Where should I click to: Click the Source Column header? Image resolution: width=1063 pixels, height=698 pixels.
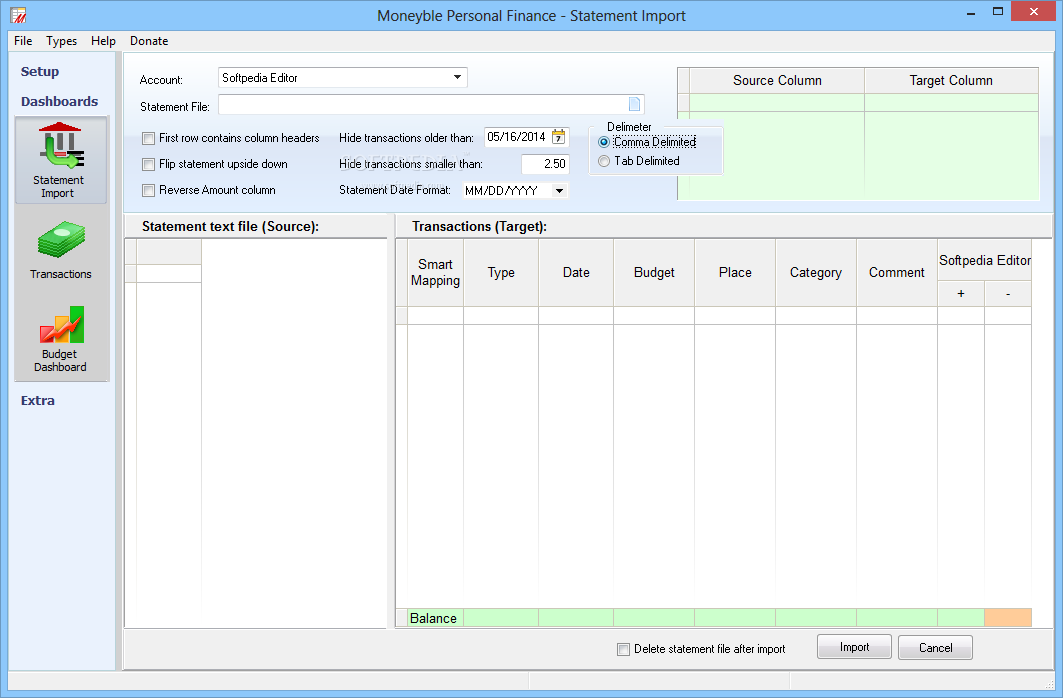coord(777,81)
